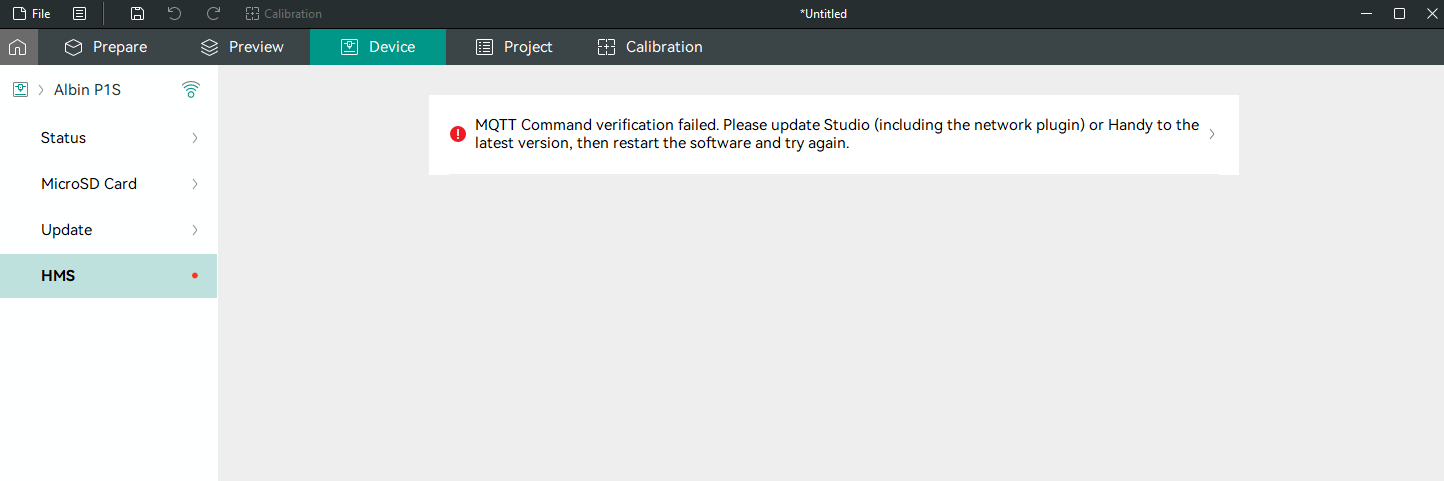Open the MQTT error details arrow
The width and height of the screenshot is (1444, 481).
(x=1212, y=134)
